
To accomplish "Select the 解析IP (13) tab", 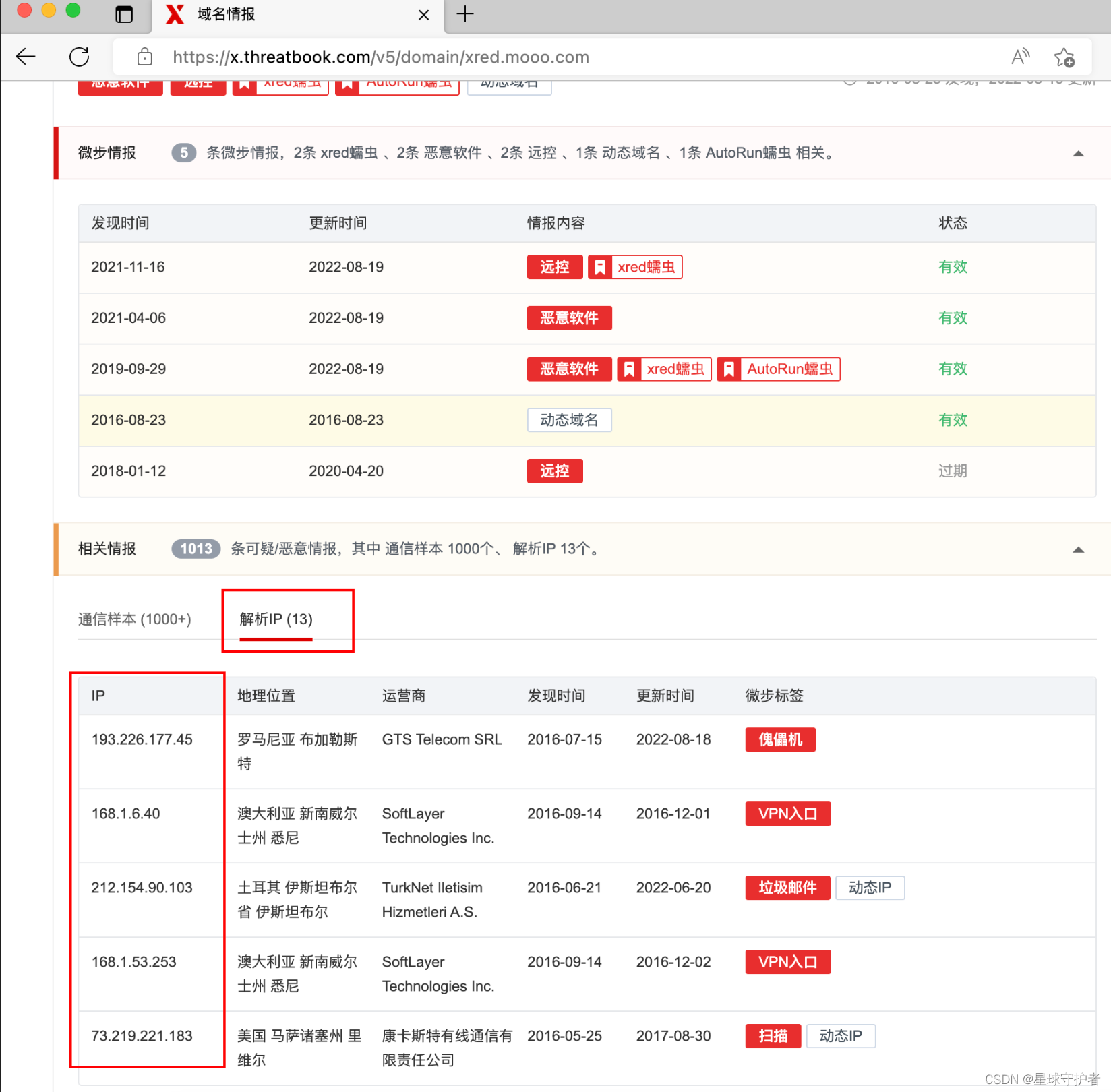I will 276,619.
